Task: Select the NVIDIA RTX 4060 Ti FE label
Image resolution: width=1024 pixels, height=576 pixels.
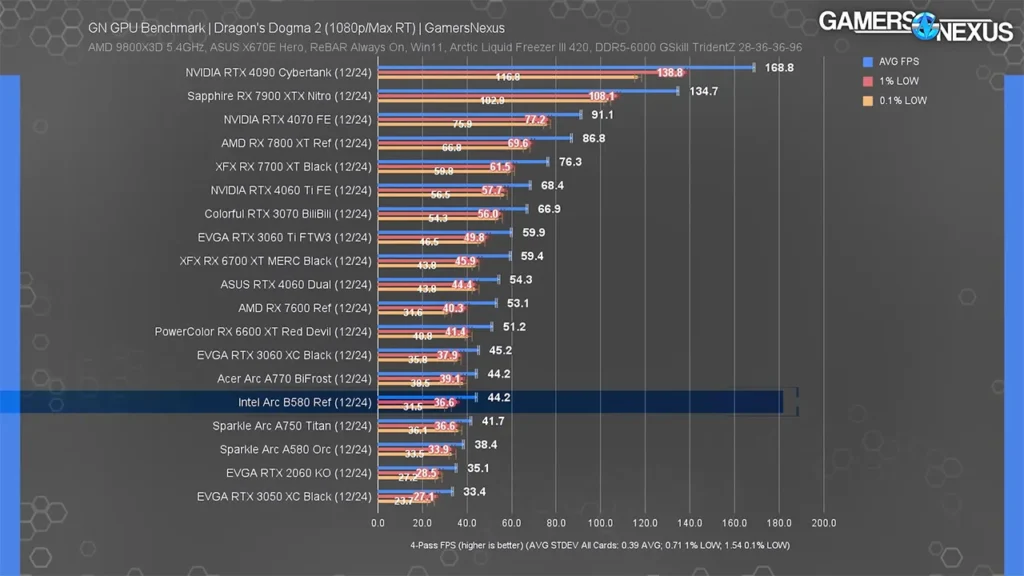Action: pos(291,190)
